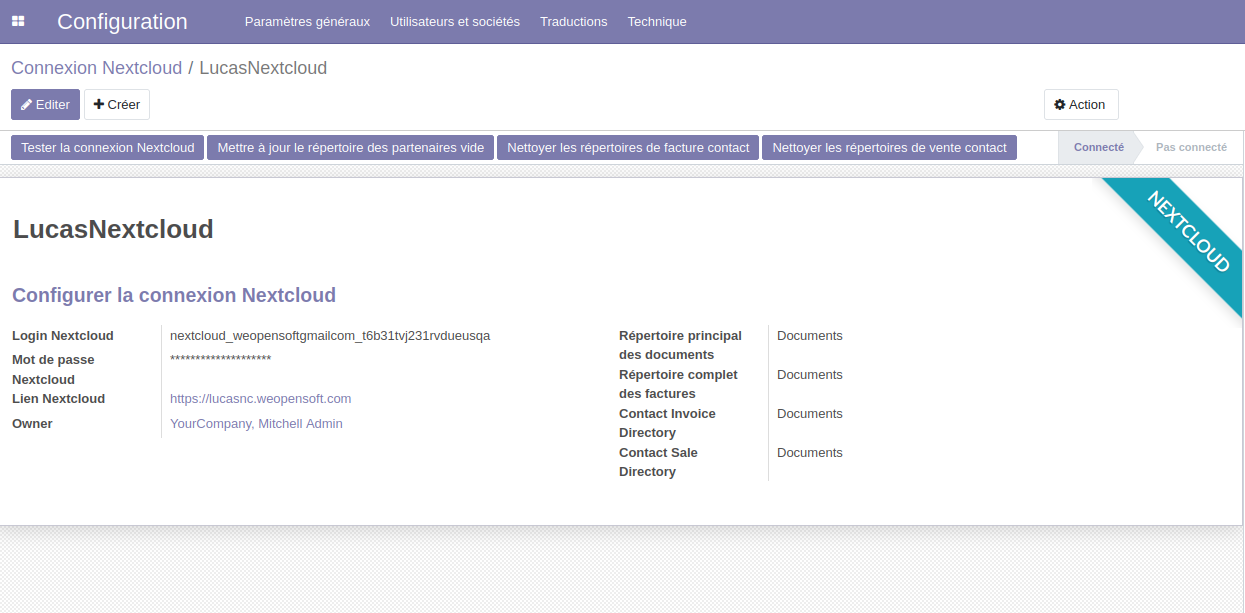Click the Contact Invoice Directory label
Image resolution: width=1245 pixels, height=613 pixels.
pyautogui.click(x=667, y=423)
